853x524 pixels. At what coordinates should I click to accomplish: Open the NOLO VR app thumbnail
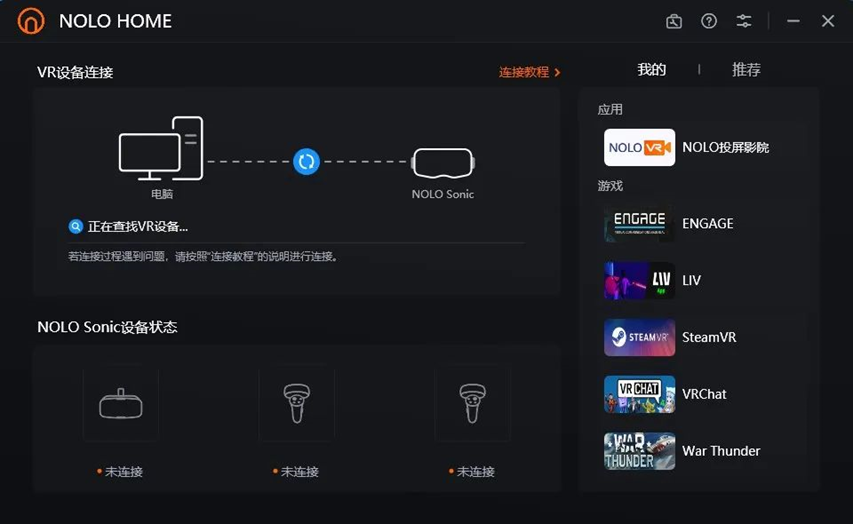[639, 147]
